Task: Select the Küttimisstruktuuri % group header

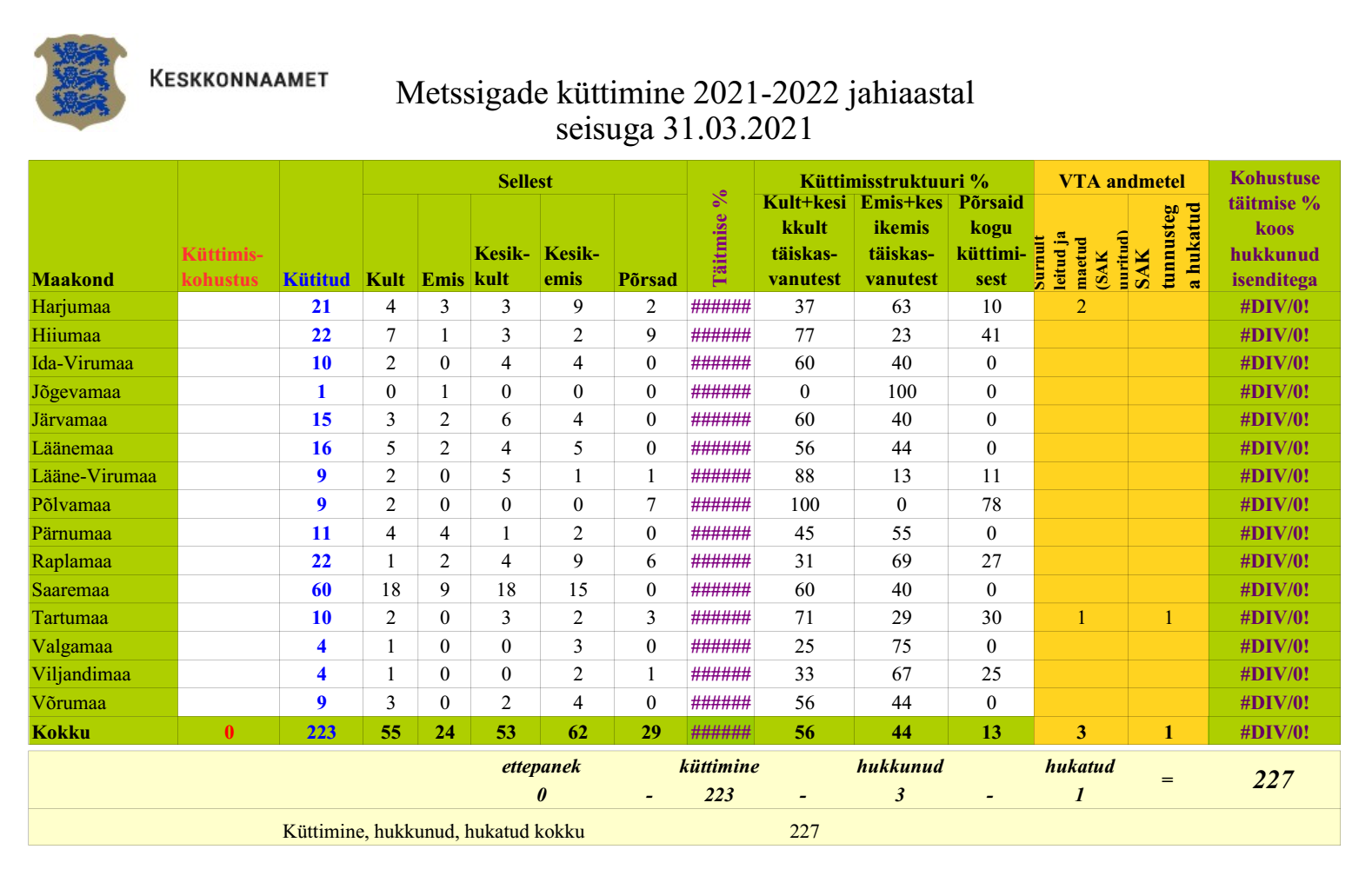Action: (894, 181)
